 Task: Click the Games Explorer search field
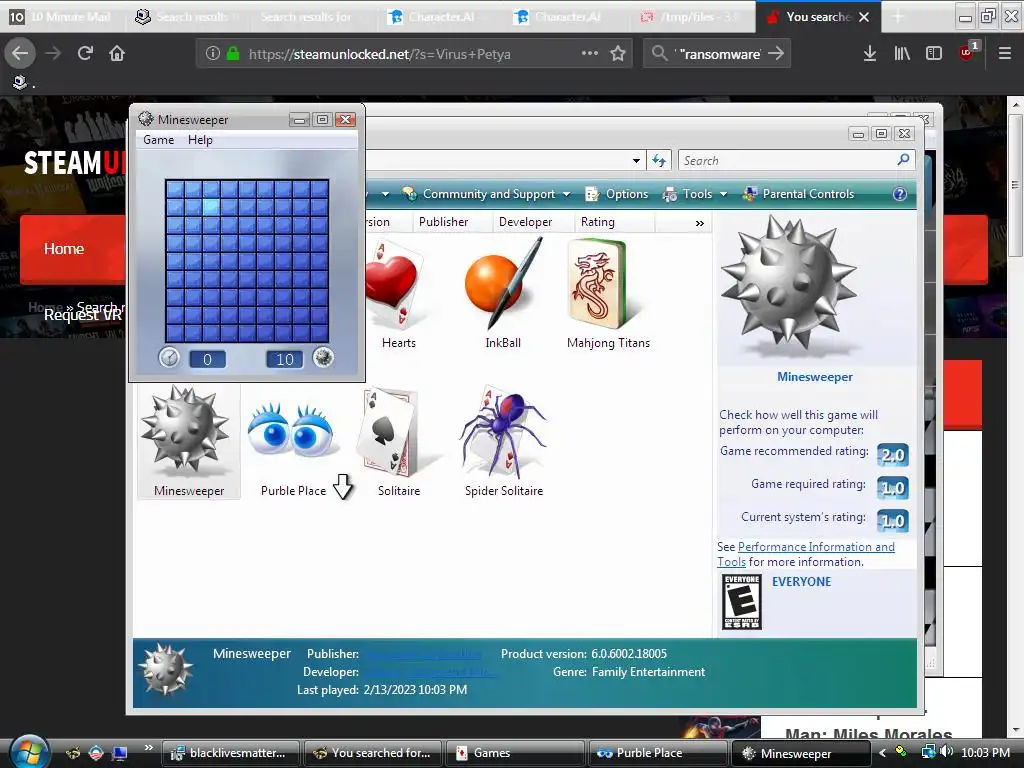pos(787,161)
